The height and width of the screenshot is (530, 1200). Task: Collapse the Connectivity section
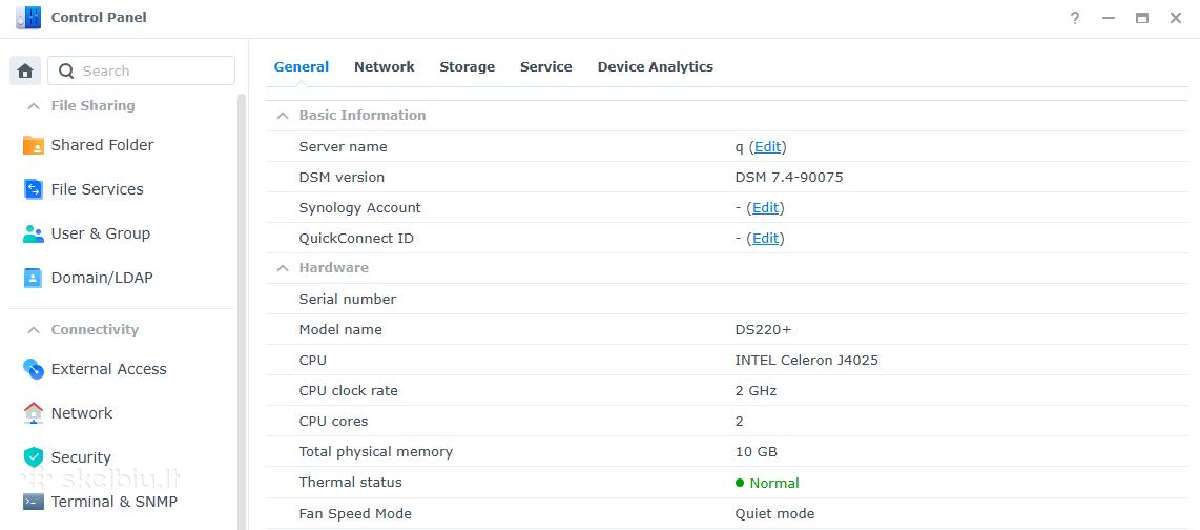pos(33,330)
